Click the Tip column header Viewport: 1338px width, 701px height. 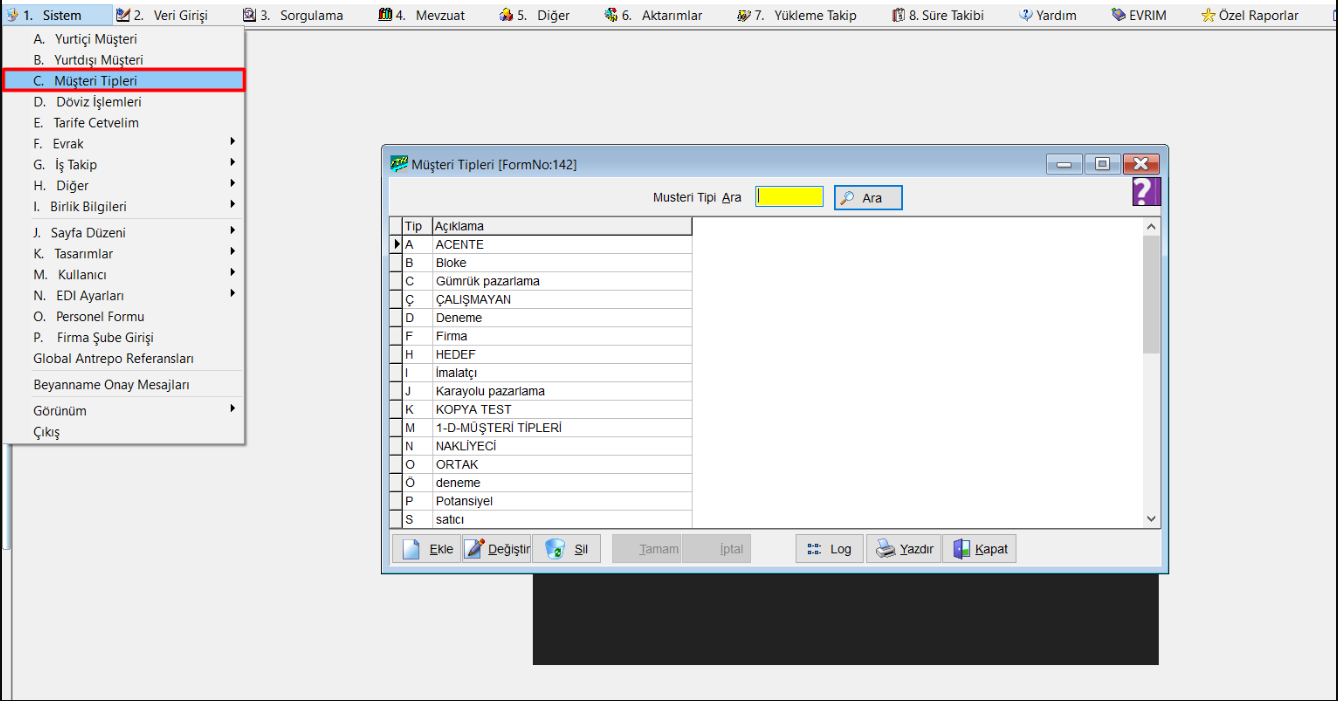click(417, 226)
